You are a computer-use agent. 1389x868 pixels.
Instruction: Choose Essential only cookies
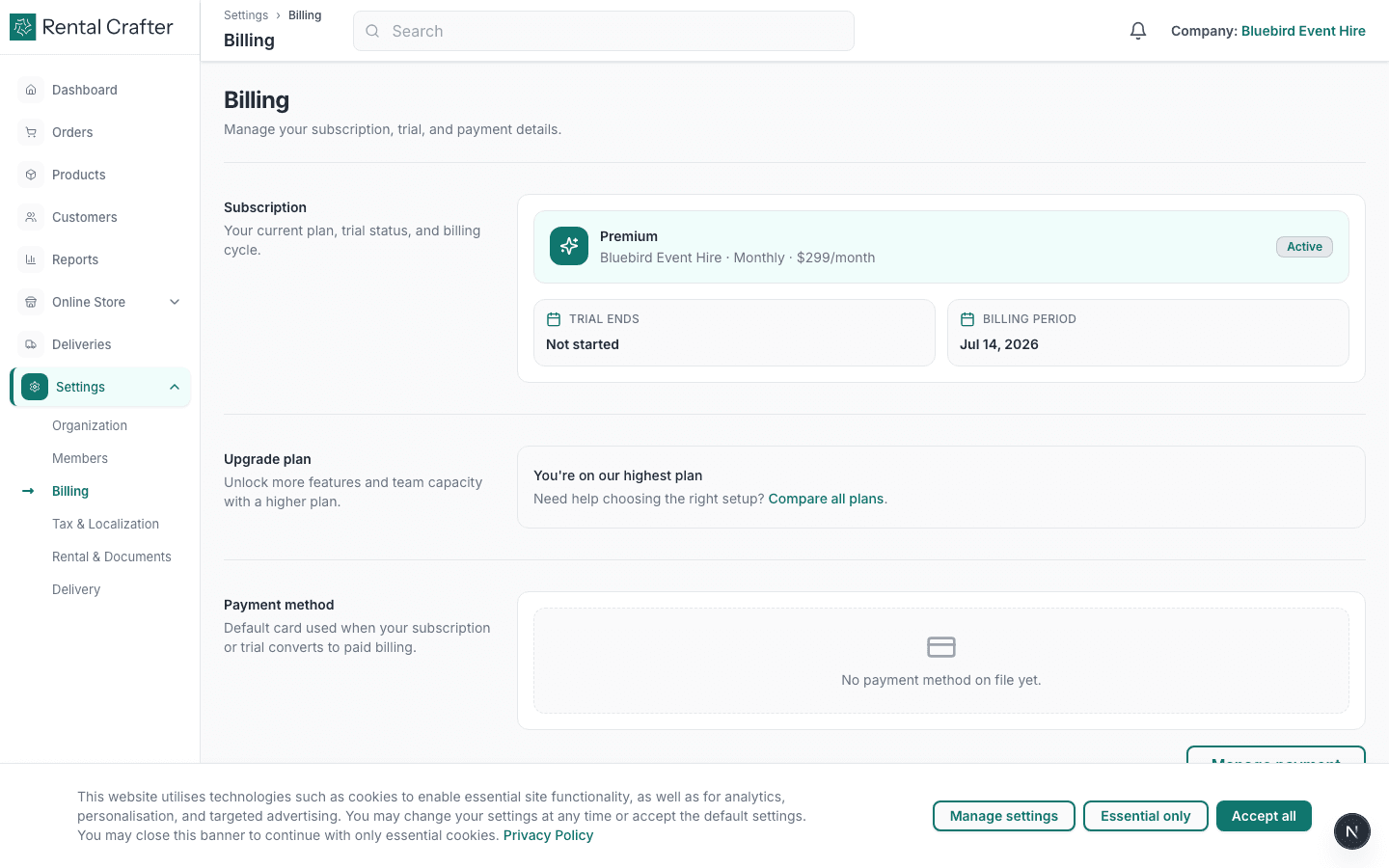[x=1146, y=816]
